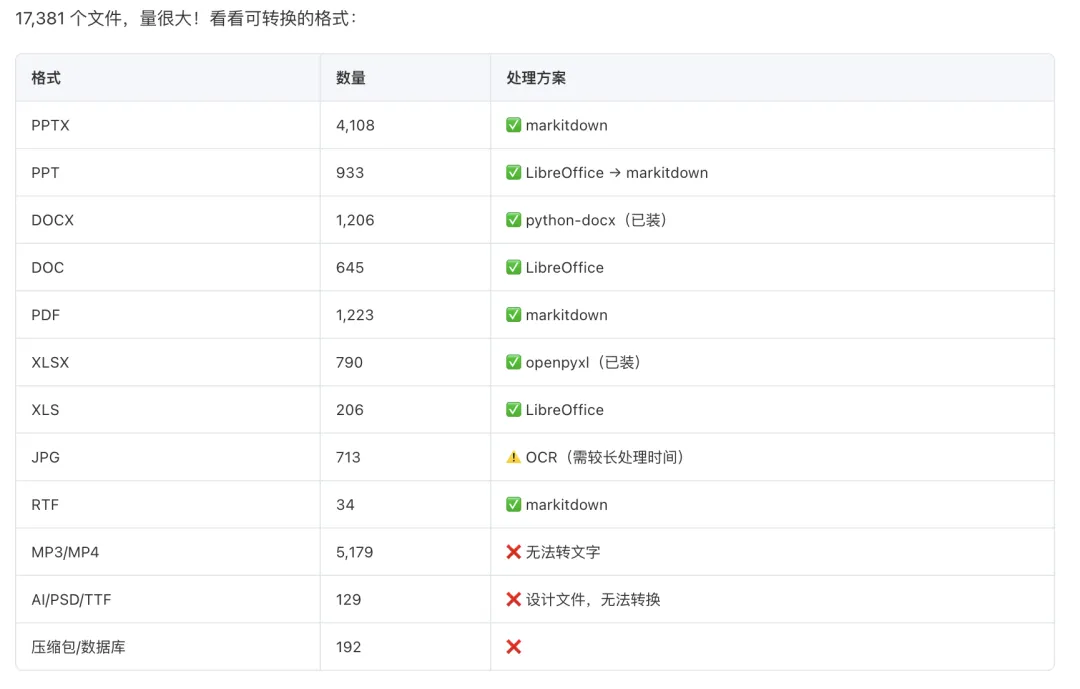Click the green checkmark in PDF row

(513, 315)
